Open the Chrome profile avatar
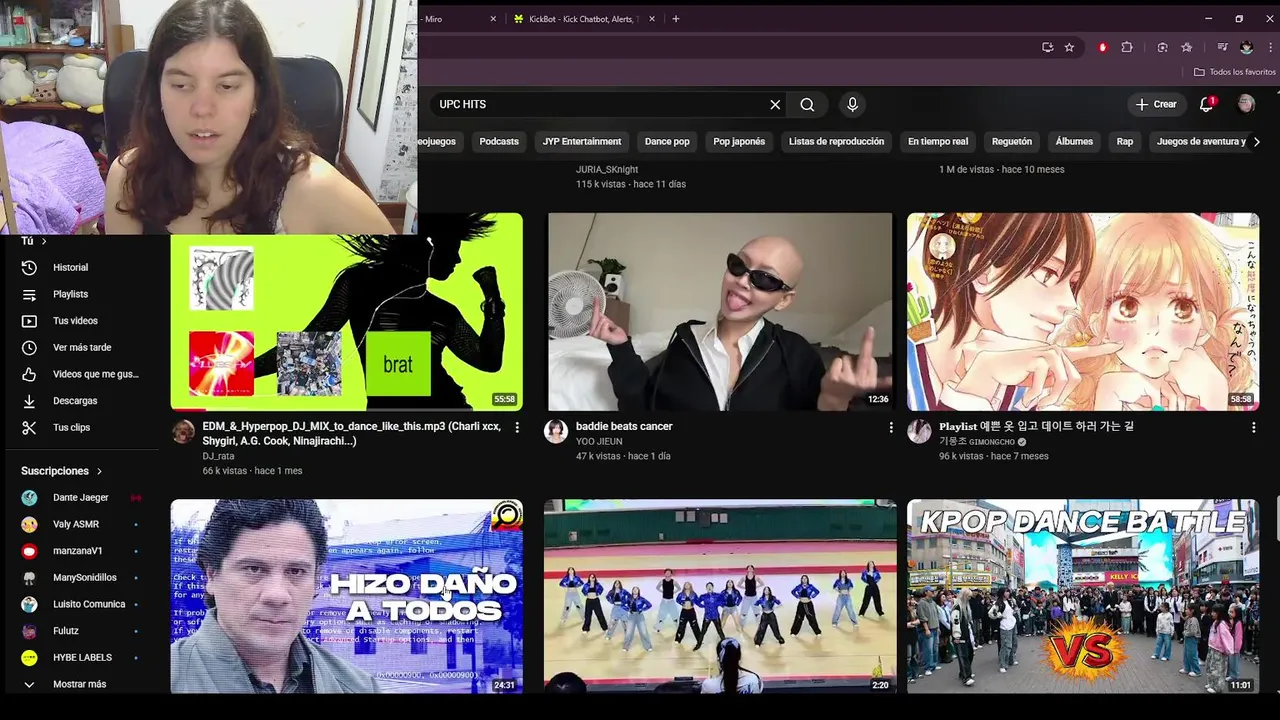The width and height of the screenshot is (1280, 720). tap(1246, 47)
